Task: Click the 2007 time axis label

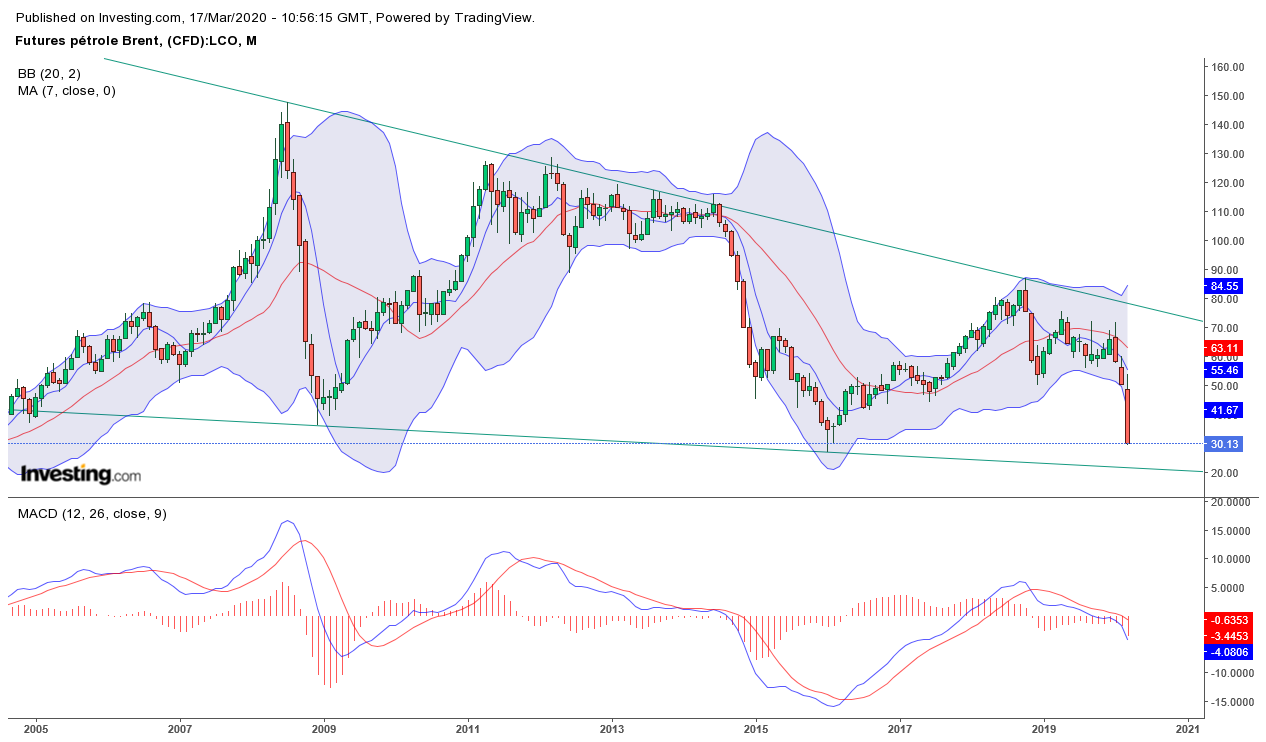Action: click(180, 729)
